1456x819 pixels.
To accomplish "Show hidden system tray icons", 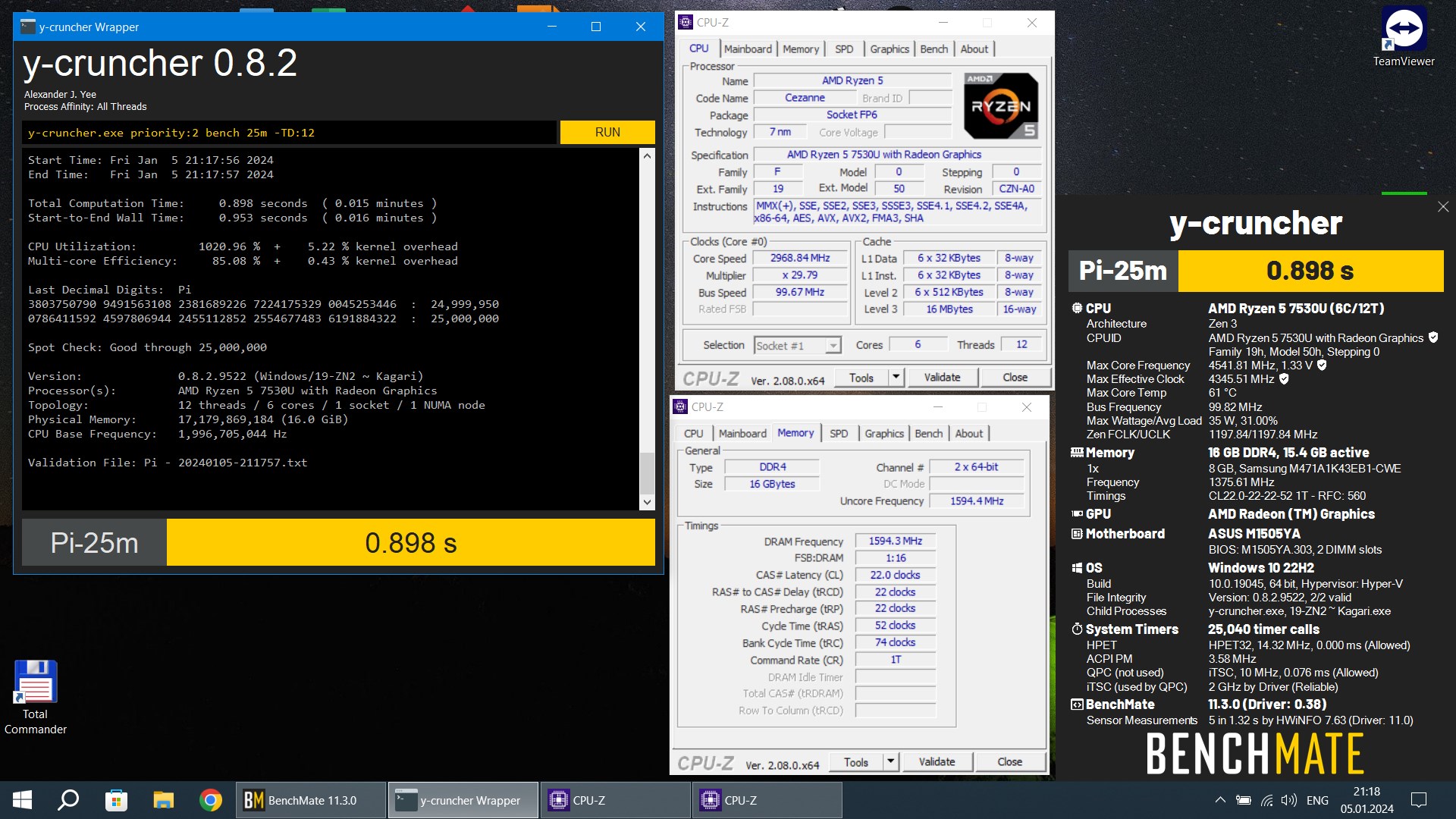I will pos(1219,800).
